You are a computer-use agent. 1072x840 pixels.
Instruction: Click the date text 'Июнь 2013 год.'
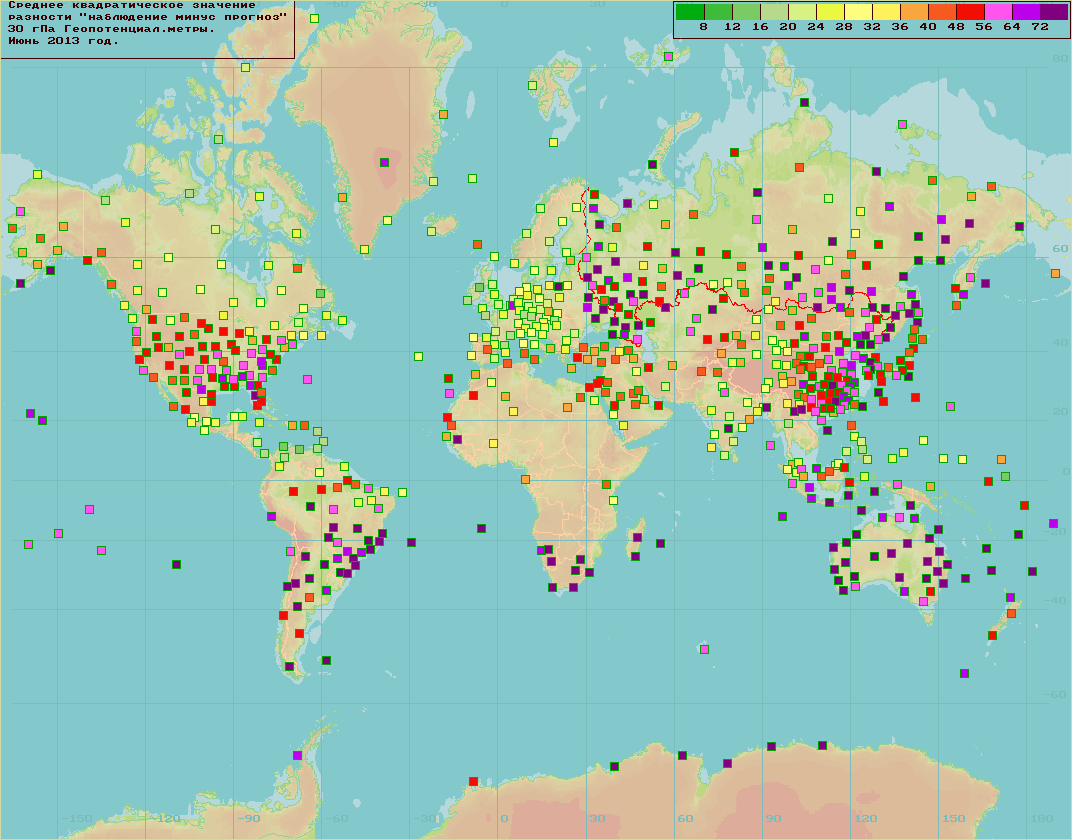pos(64,41)
